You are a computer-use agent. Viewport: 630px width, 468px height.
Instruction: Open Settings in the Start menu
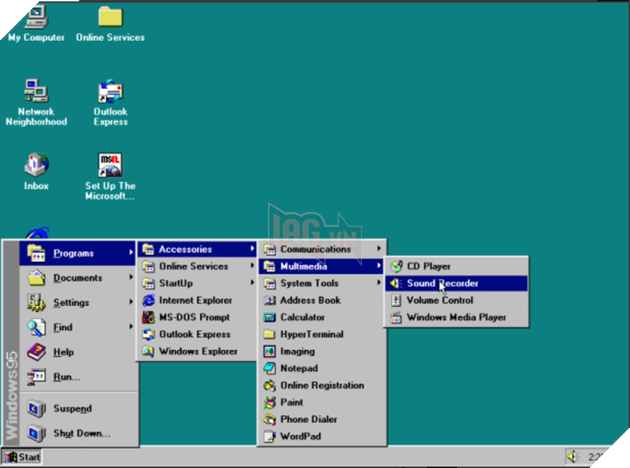click(x=77, y=302)
